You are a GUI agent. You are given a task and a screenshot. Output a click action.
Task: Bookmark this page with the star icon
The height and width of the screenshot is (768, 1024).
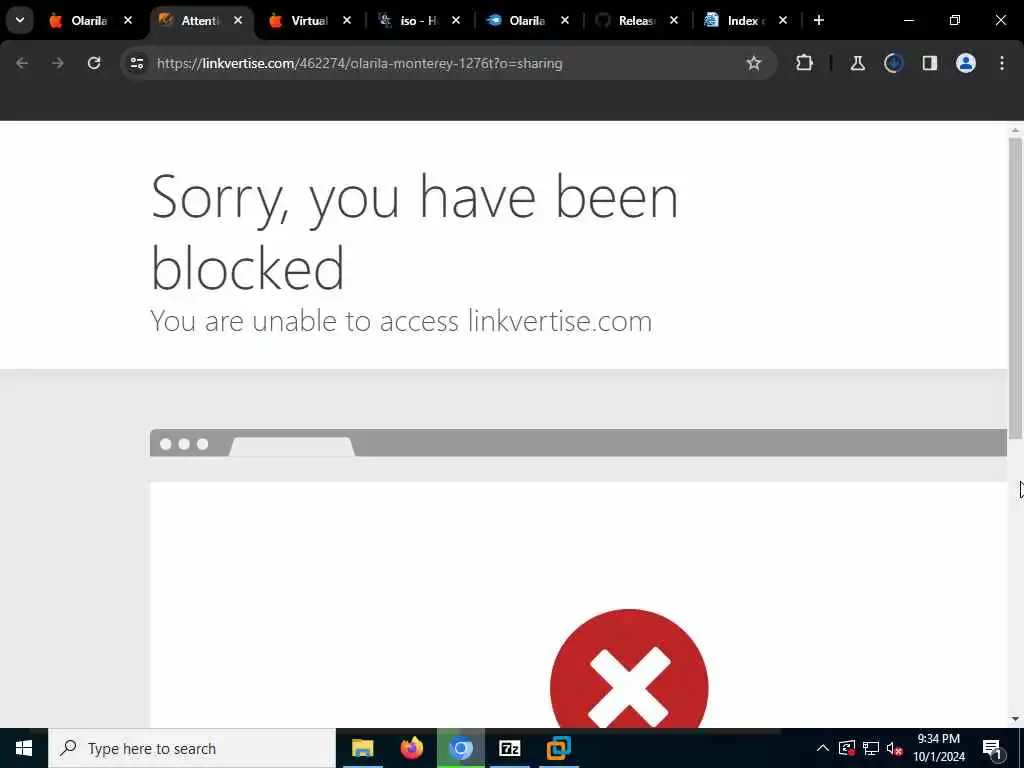pos(754,63)
